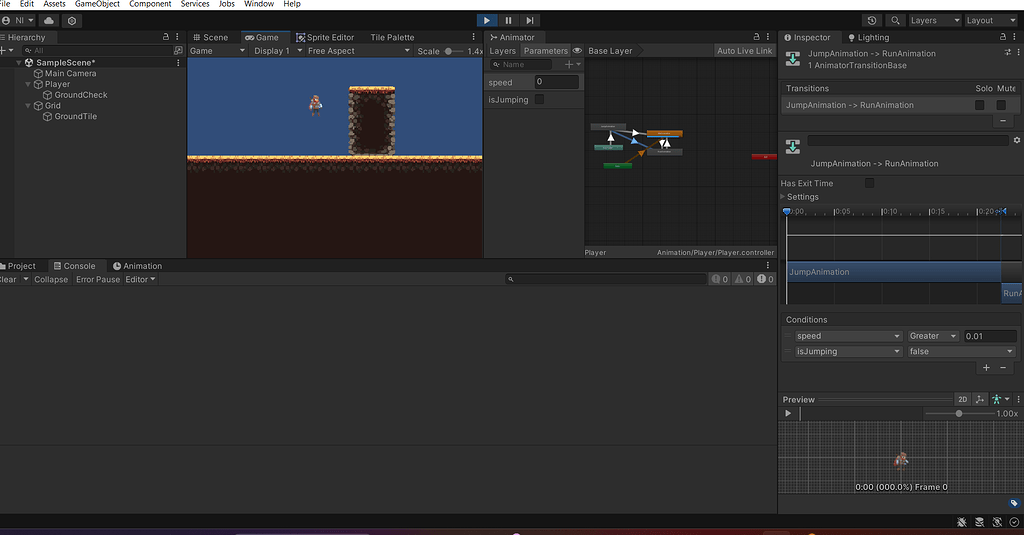
Task: Add a new condition with plus button
Action: point(986,368)
